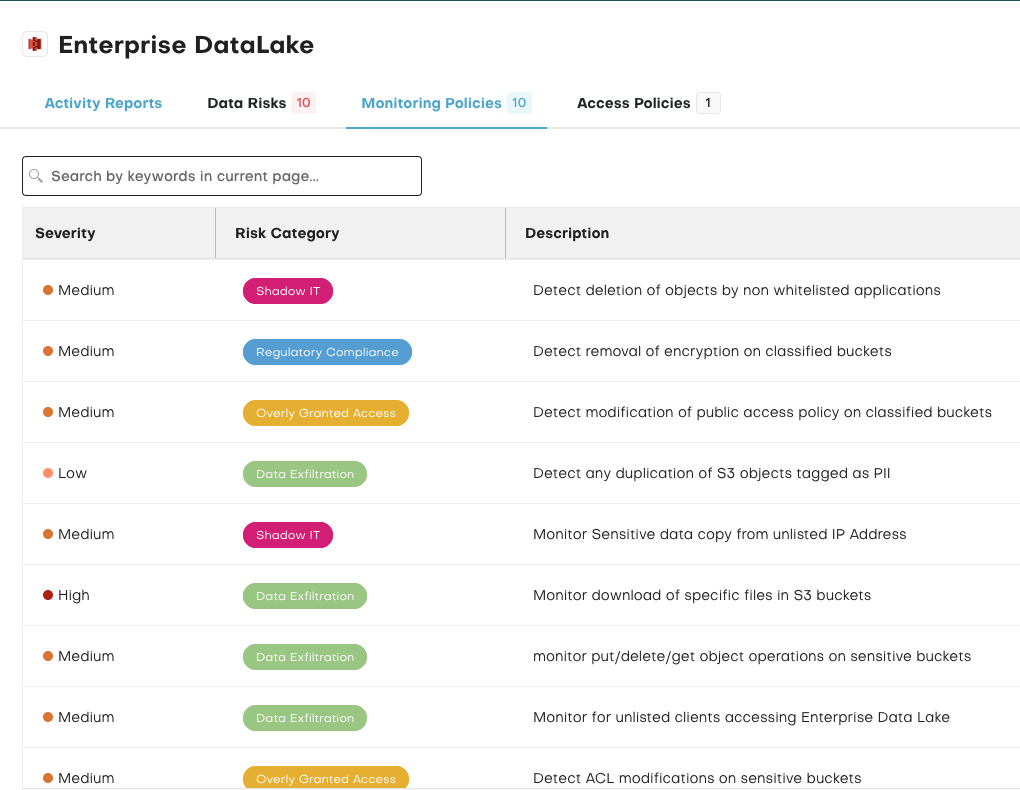Click the search magnifier icon
Screen dimensions: 1020x790
pyautogui.click(x=36, y=176)
